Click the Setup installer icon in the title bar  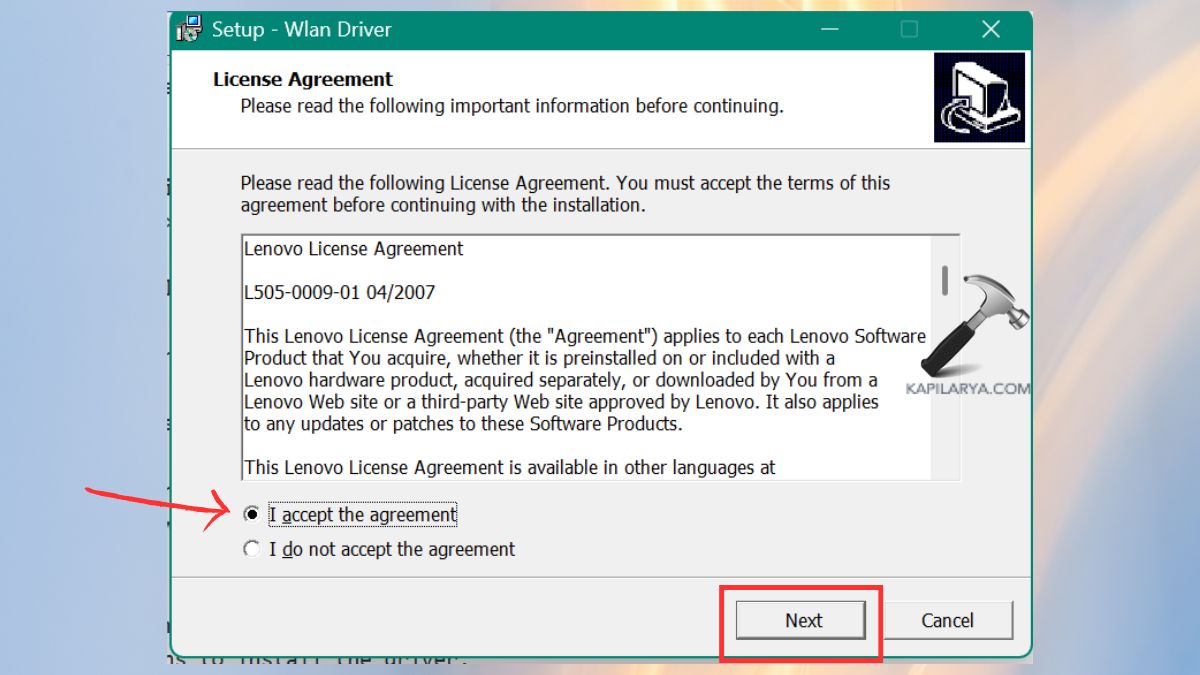[188, 29]
